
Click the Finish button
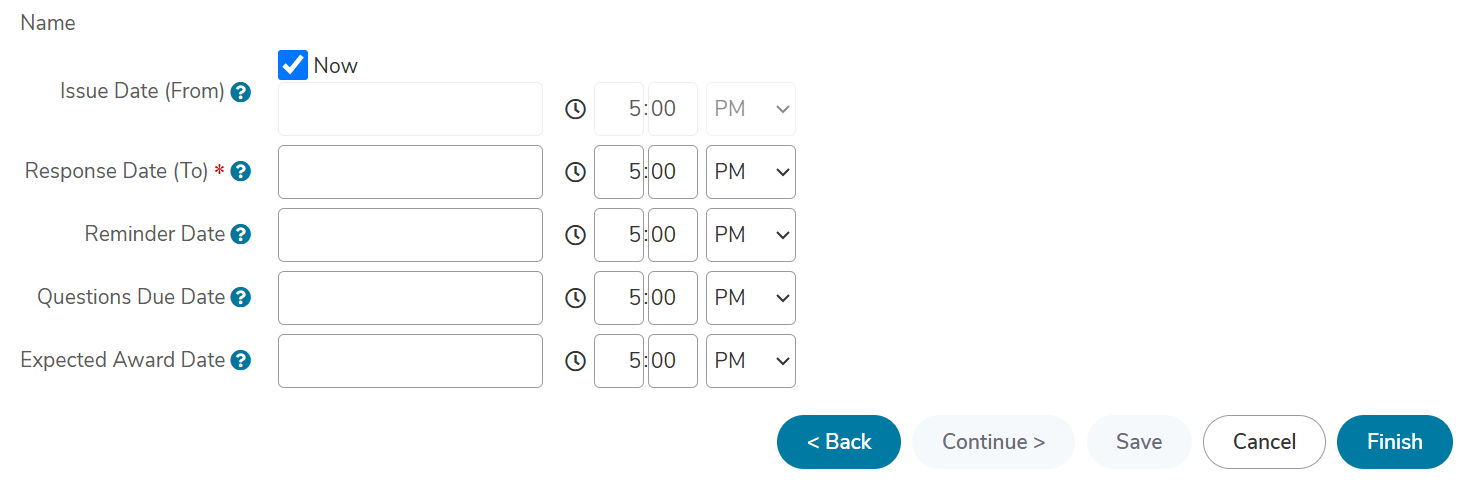tap(1394, 442)
